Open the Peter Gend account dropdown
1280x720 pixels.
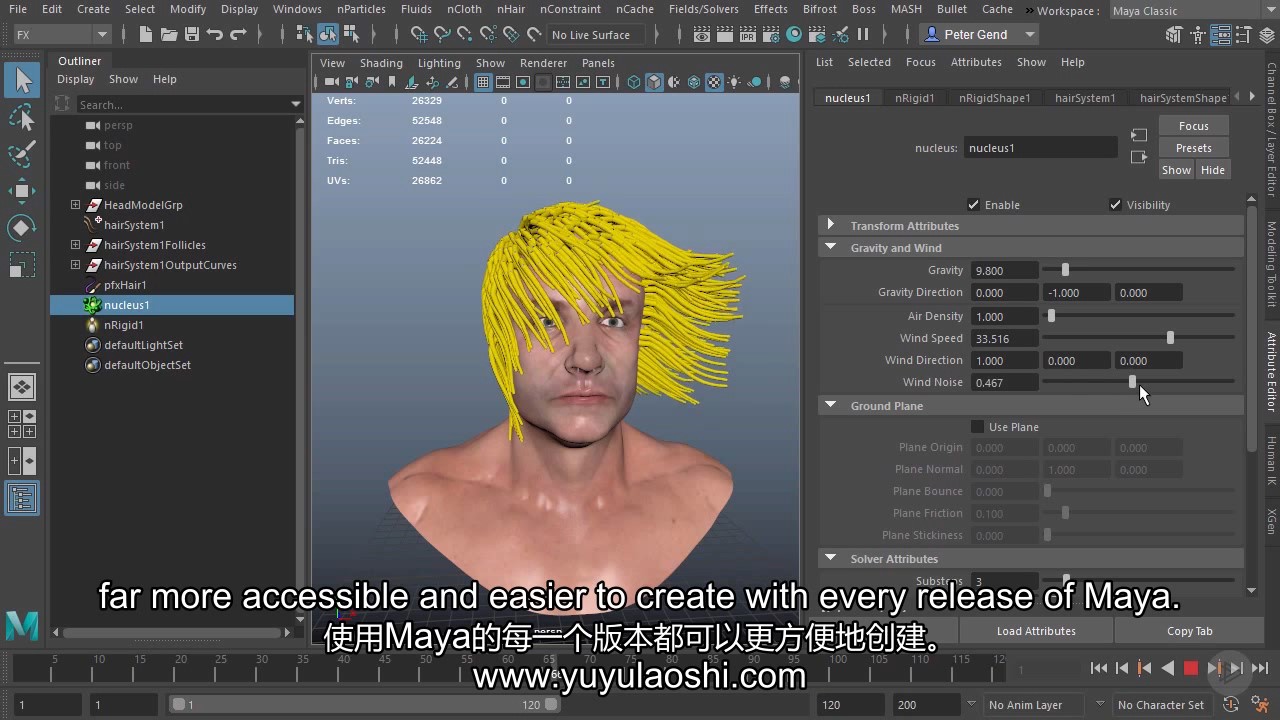pos(980,34)
